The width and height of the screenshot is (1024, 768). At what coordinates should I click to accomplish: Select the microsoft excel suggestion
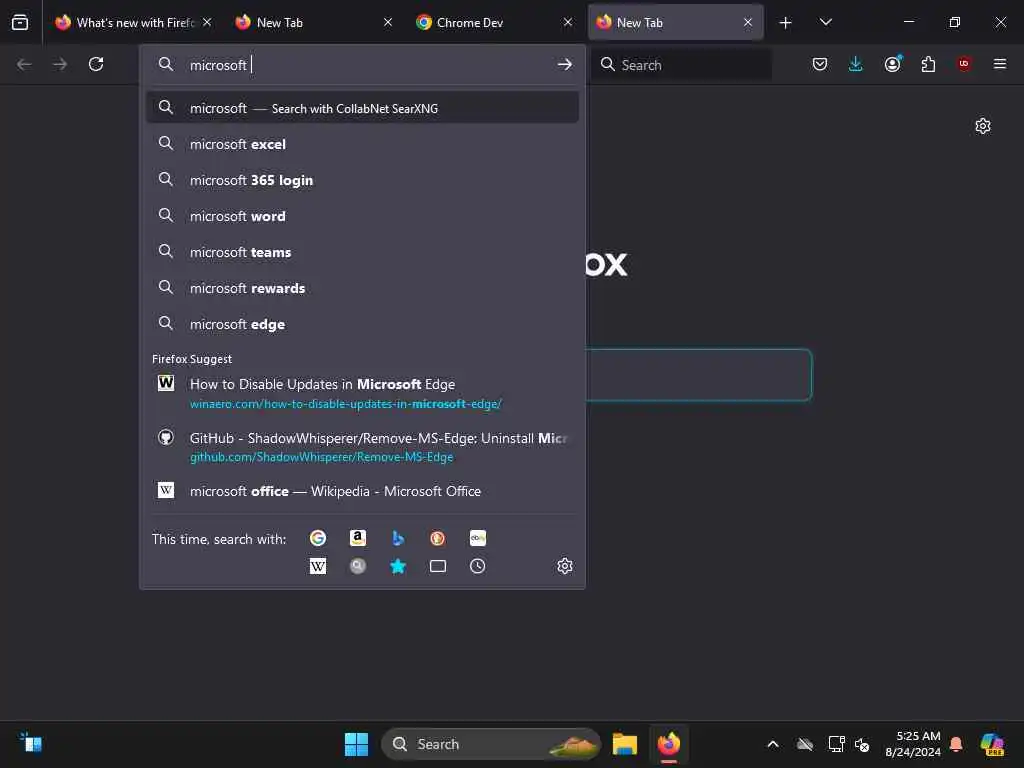coord(362,144)
